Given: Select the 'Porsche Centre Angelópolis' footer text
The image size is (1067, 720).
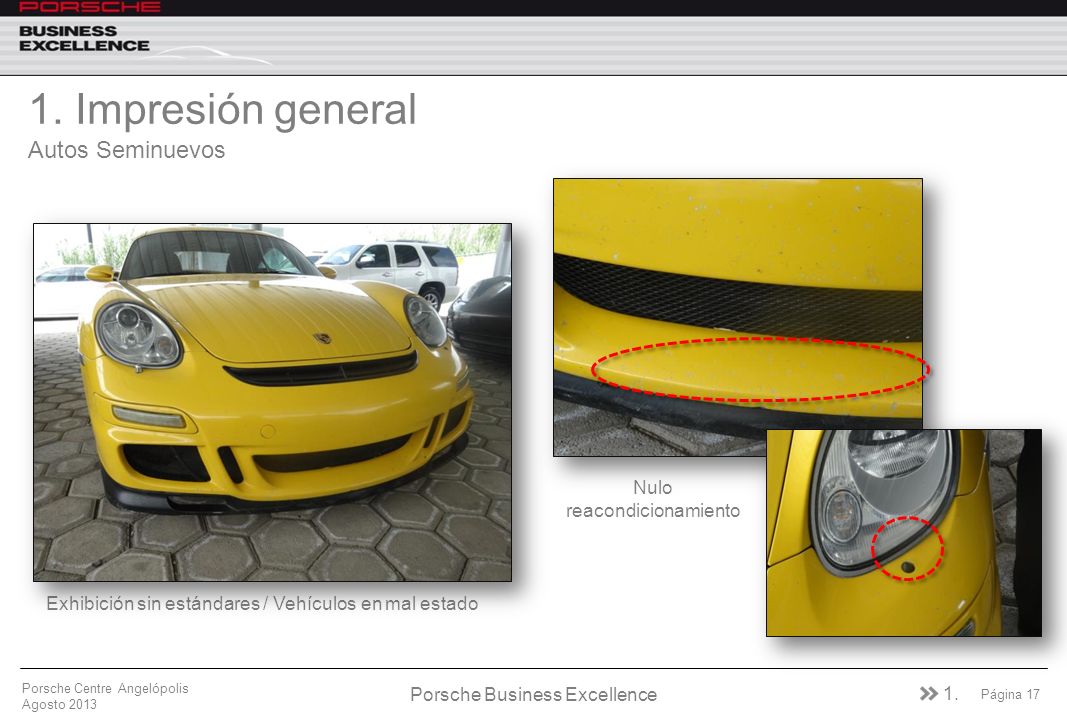Looking at the screenshot, I should click(105, 688).
